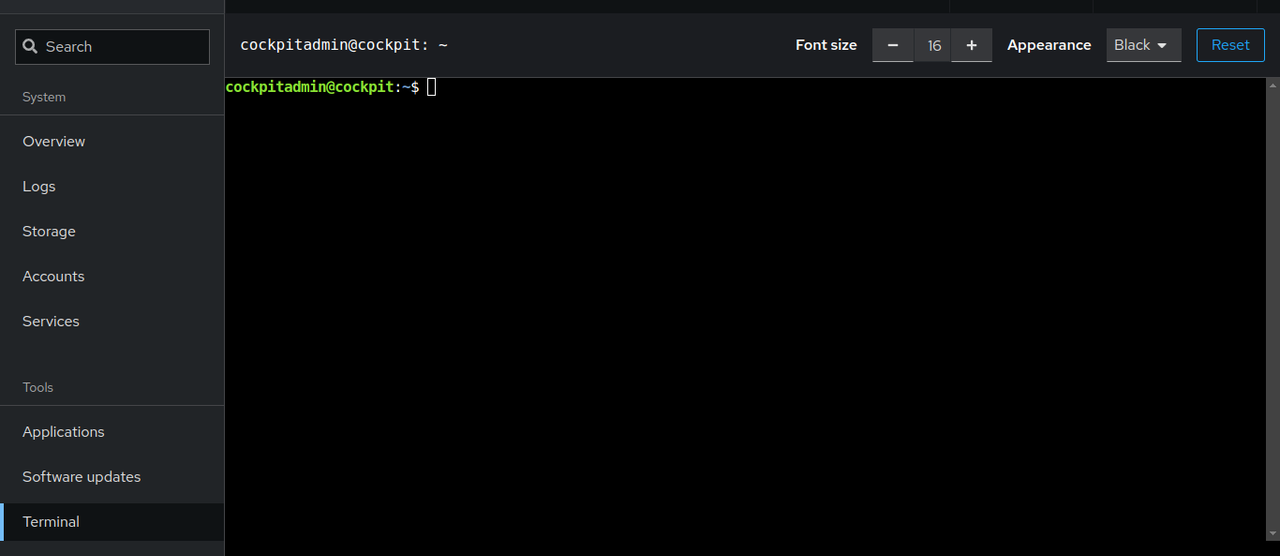Open the Storage section
This screenshot has height=556, width=1280.
click(112, 231)
